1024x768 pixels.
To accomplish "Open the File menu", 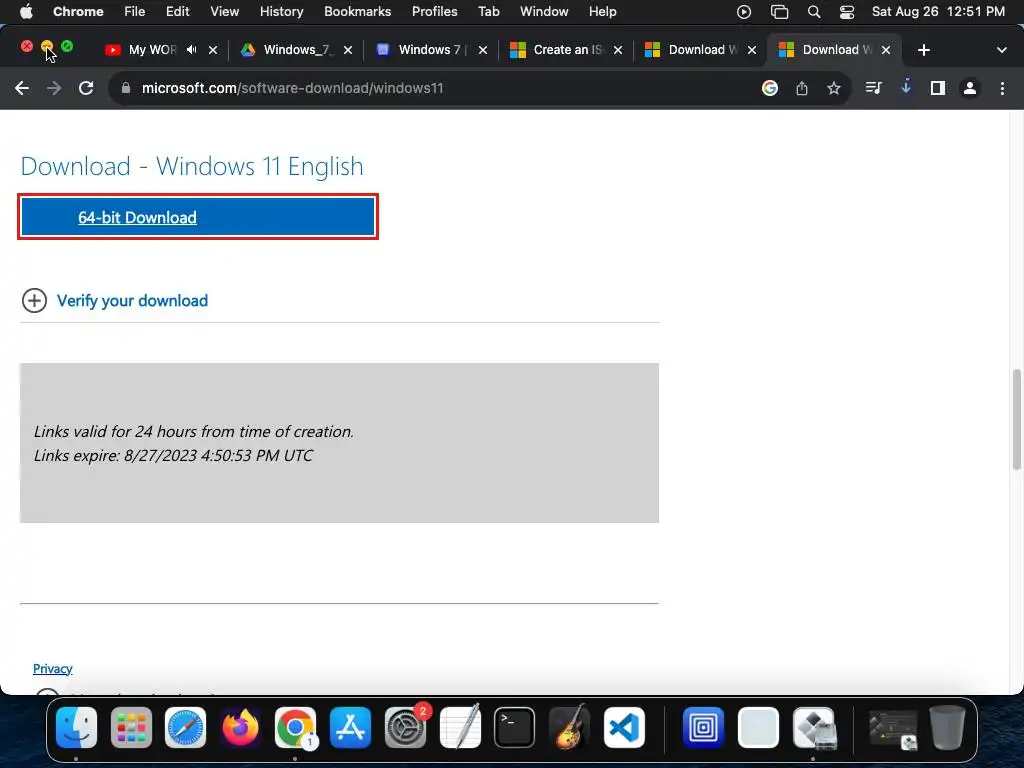I will click(135, 11).
